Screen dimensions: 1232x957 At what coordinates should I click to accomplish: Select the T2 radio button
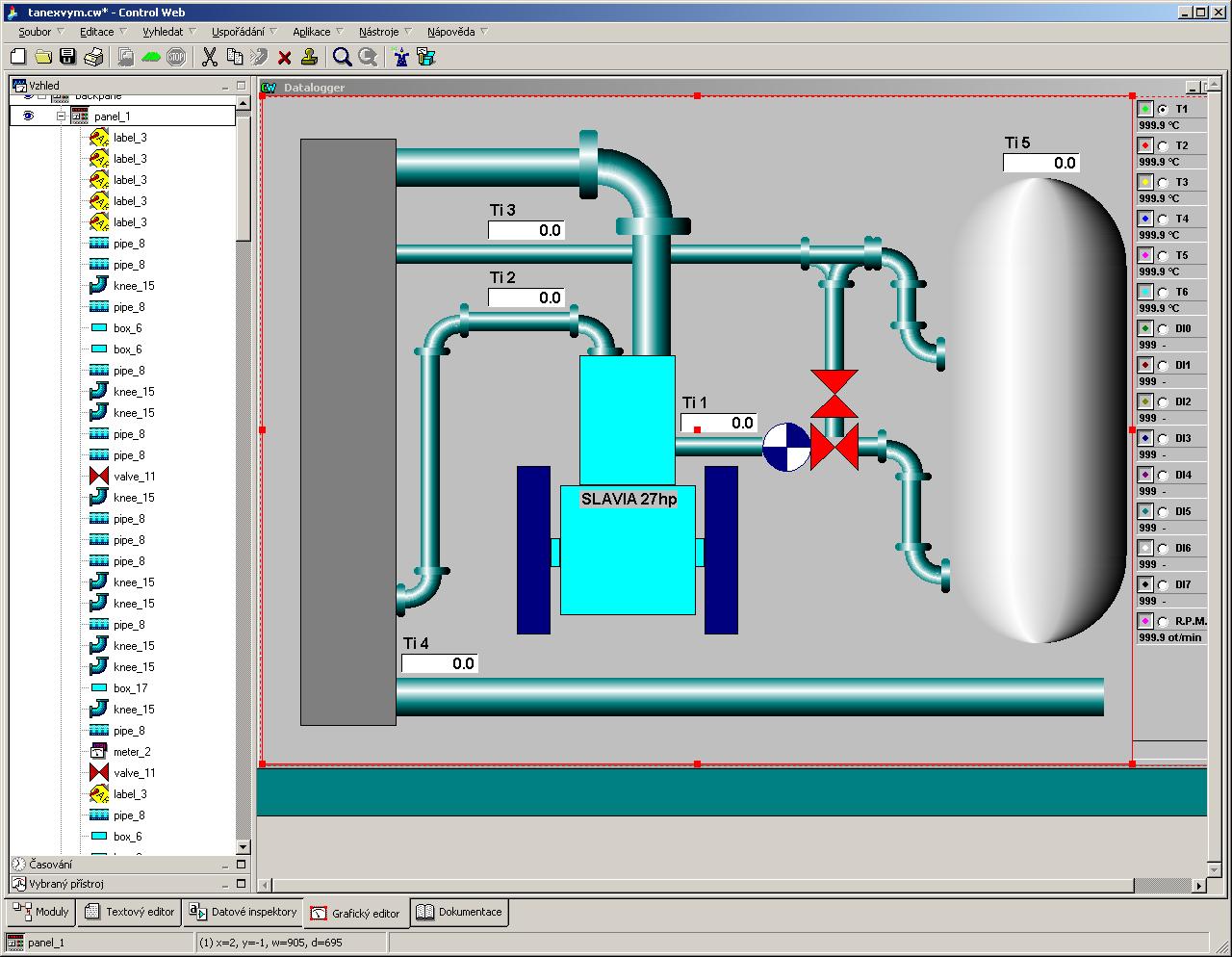1163,146
